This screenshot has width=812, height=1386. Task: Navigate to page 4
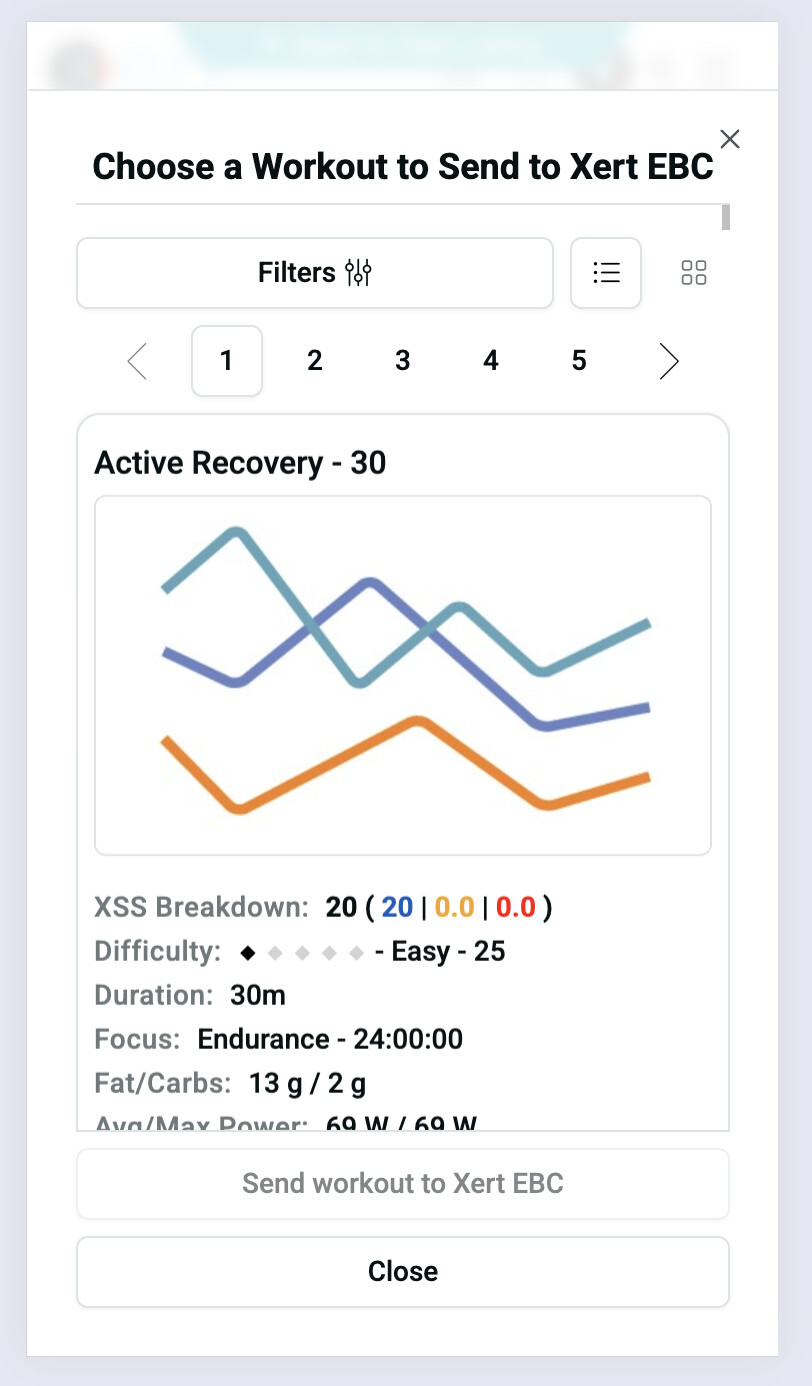[x=491, y=361]
